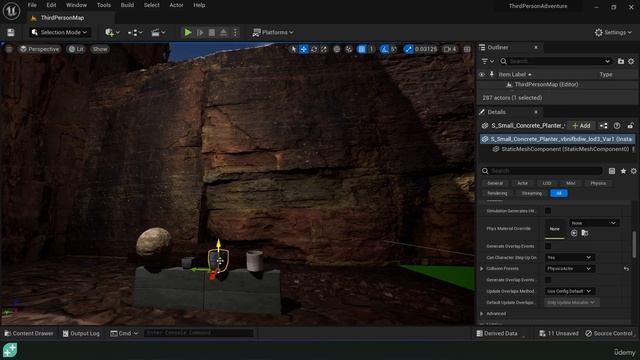Filter Details by General
This screenshot has height=360, width=640.
pyautogui.click(x=495, y=183)
